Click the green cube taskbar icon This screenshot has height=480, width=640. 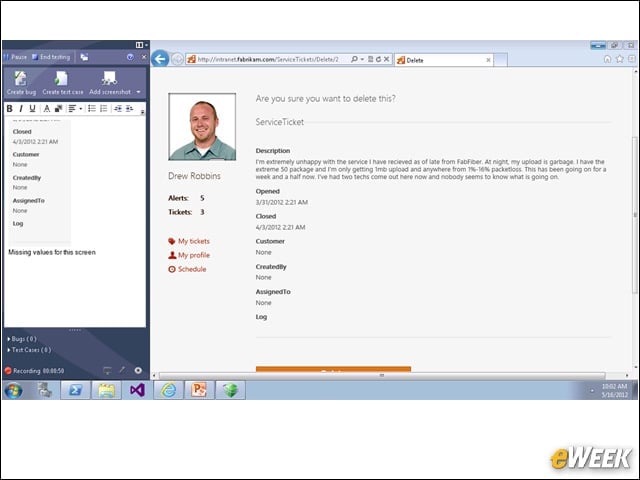pos(231,390)
